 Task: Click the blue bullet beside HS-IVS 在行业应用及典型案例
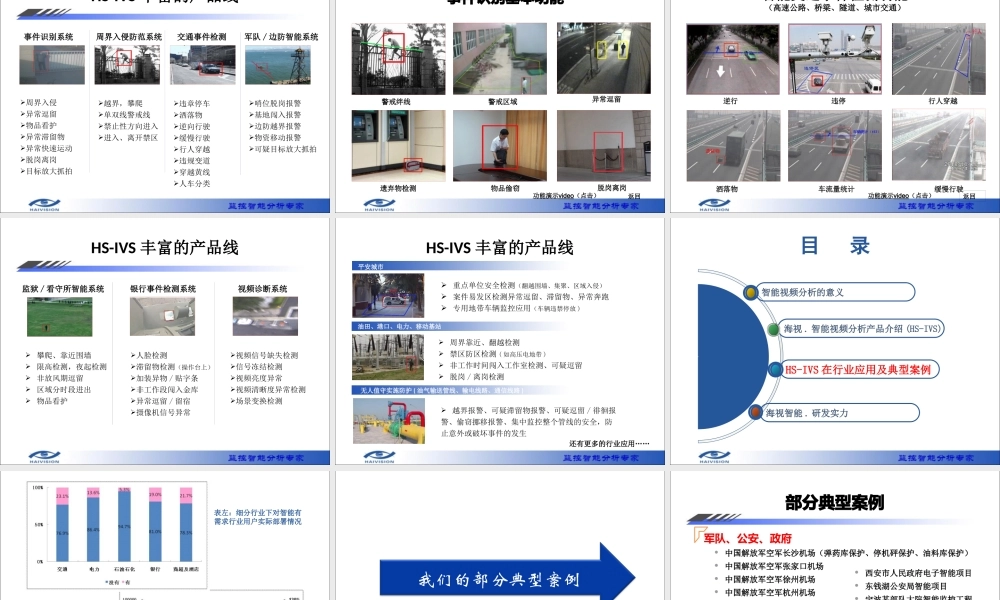(x=775, y=369)
